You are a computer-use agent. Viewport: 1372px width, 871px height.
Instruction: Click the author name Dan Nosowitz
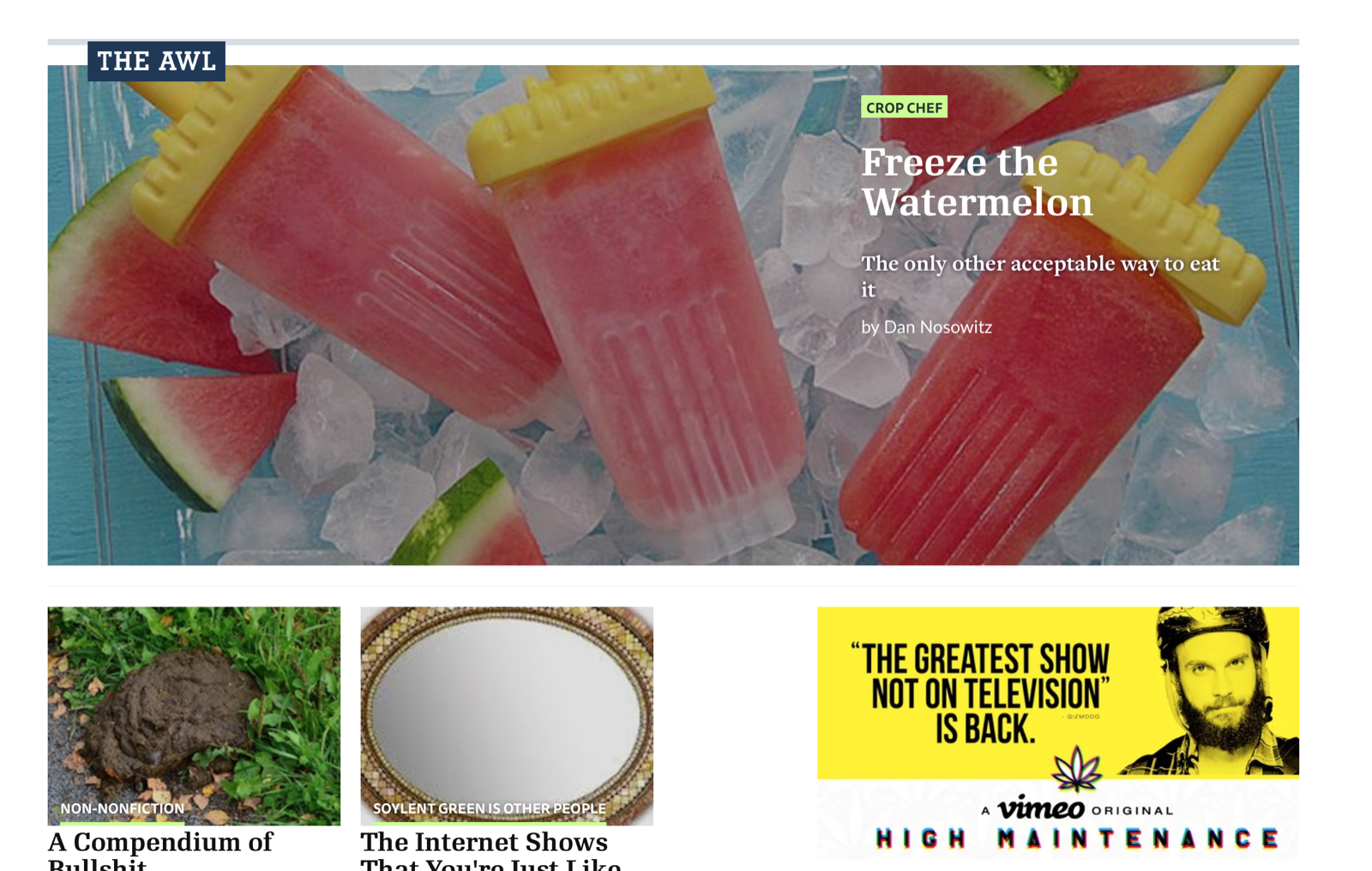(937, 327)
